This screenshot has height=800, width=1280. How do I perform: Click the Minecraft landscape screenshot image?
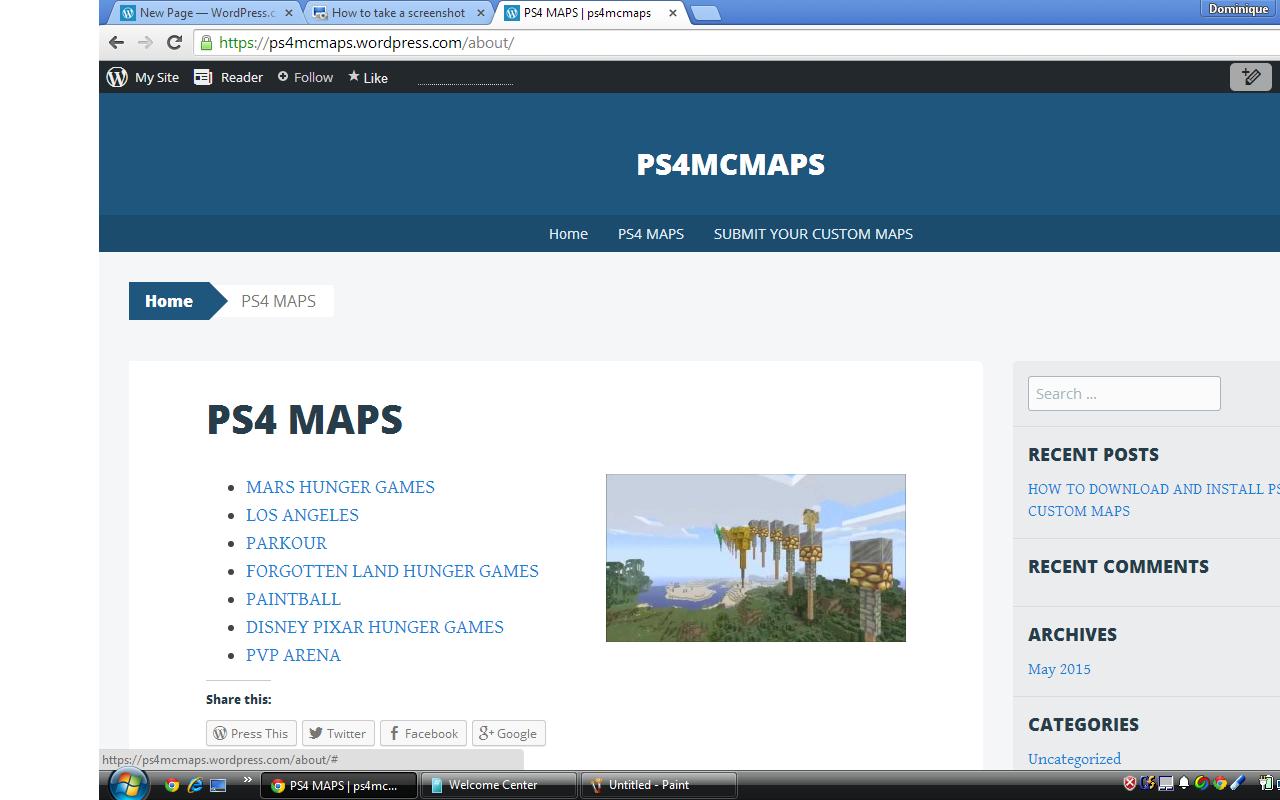pyautogui.click(x=756, y=558)
